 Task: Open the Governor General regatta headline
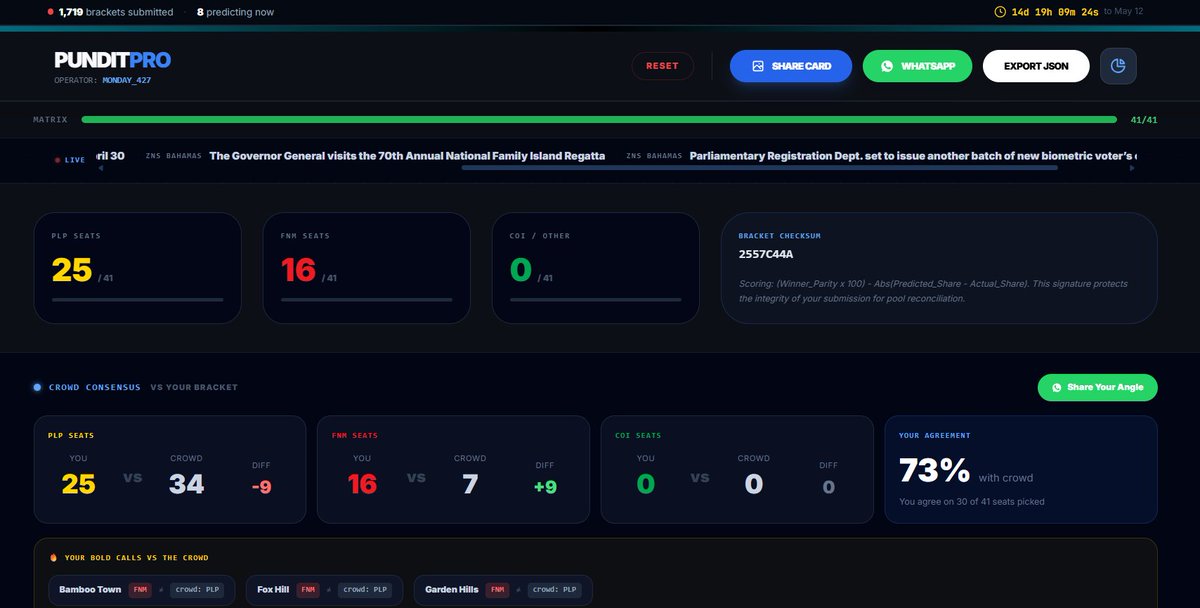pos(407,156)
